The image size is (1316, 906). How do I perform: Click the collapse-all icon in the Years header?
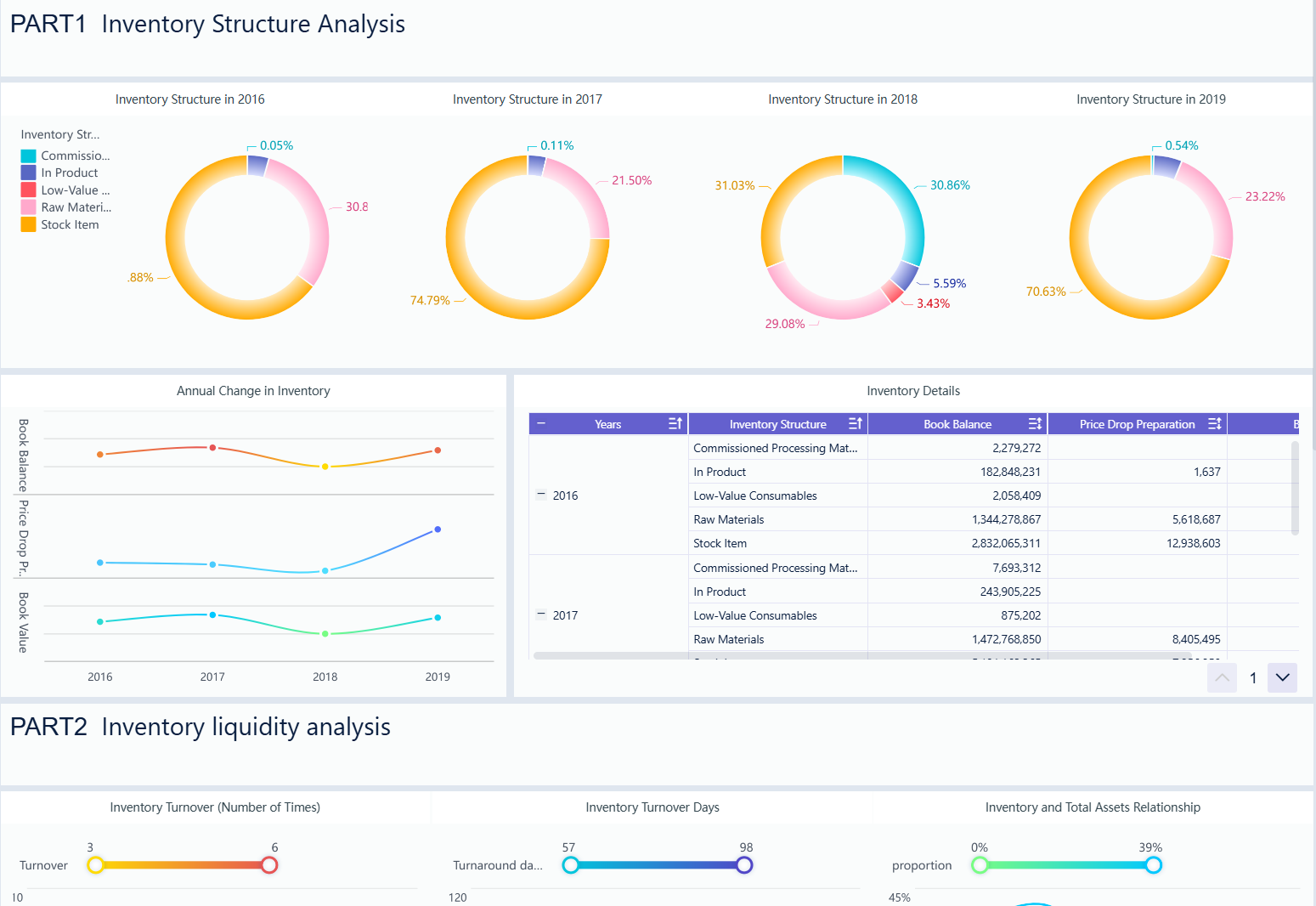541,423
